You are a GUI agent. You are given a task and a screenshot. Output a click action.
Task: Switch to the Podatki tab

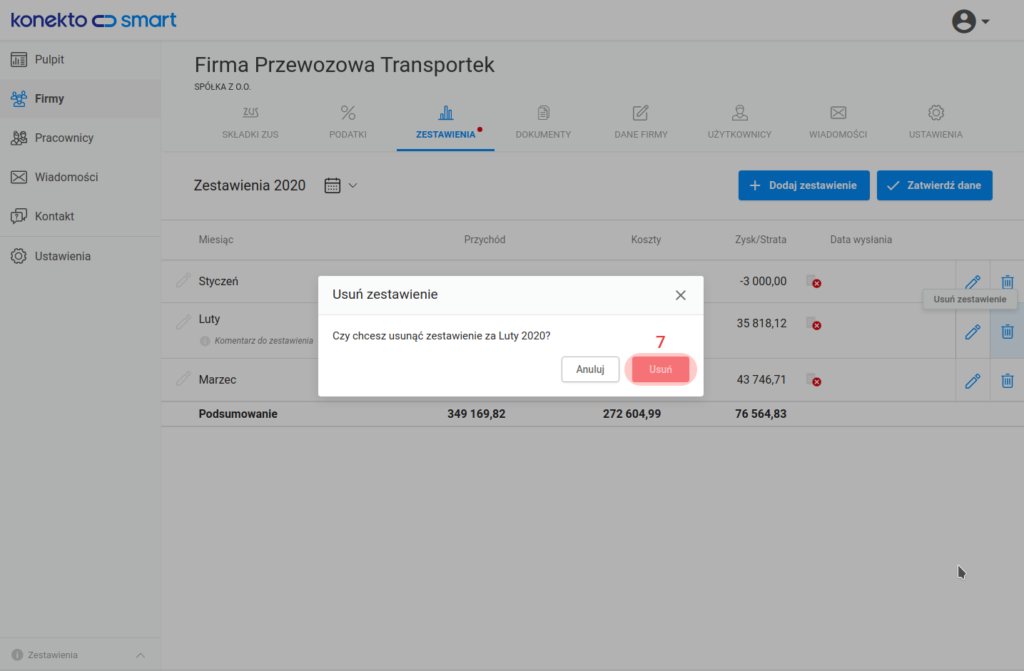[347, 123]
